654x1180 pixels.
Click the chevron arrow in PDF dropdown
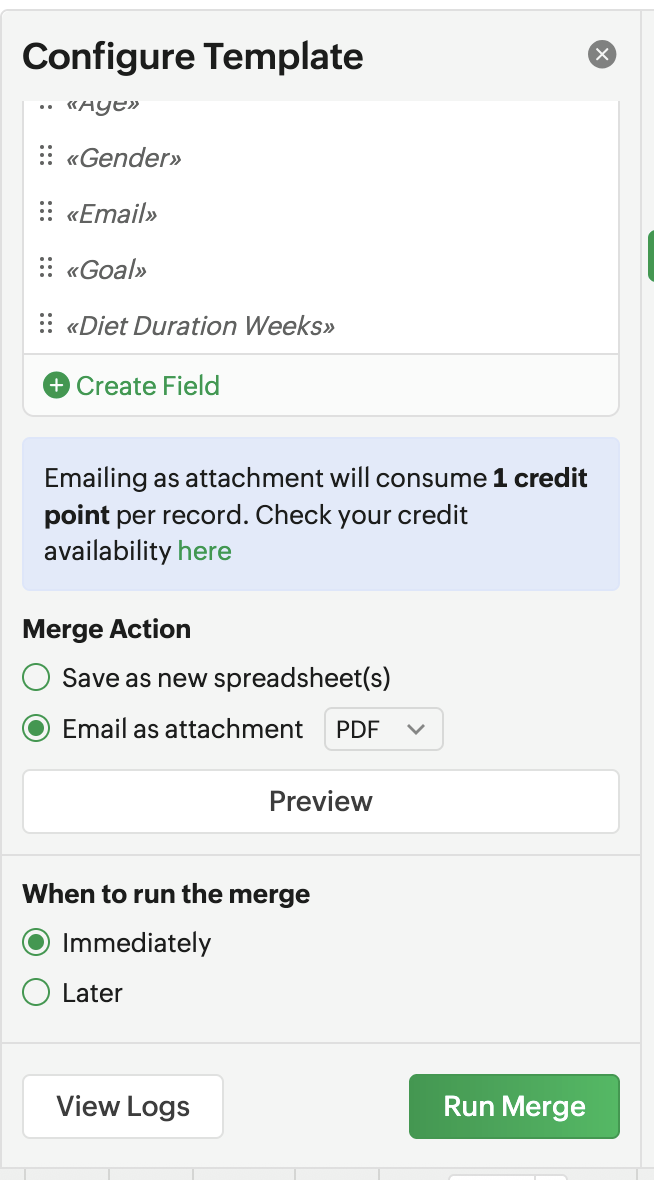(x=416, y=729)
